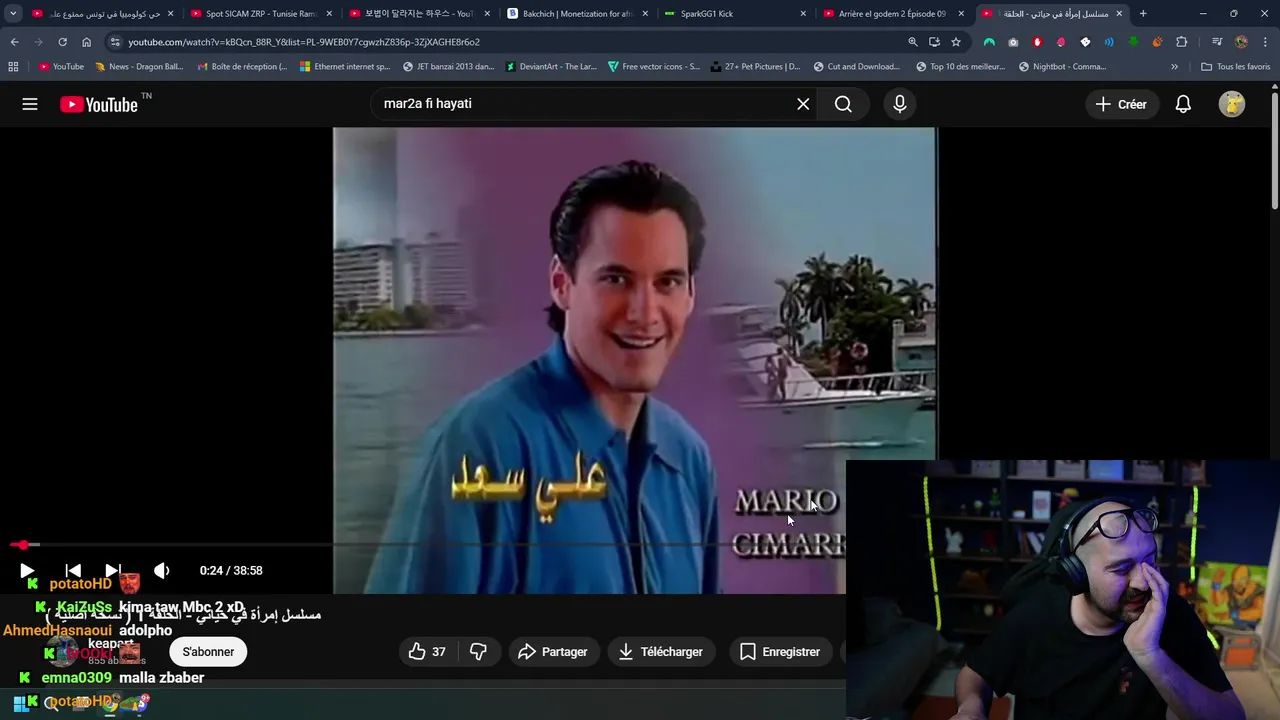Expand the hidden bookmarks overflow chevron
Viewport: 1280px width, 720px height.
(x=1174, y=67)
